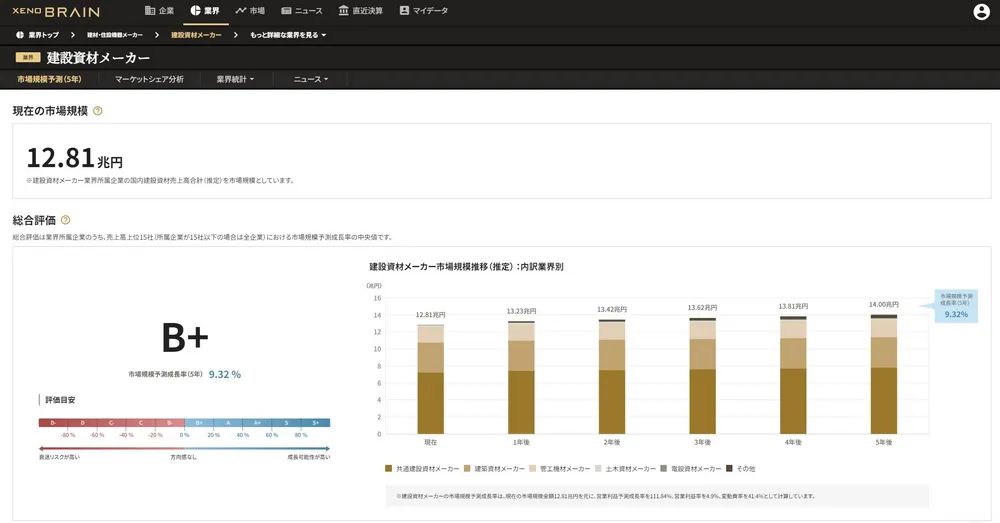The image size is (1000, 523).
Task: Toggle 建築資材メーカー legend entry
Action: pyautogui.click(x=494, y=469)
